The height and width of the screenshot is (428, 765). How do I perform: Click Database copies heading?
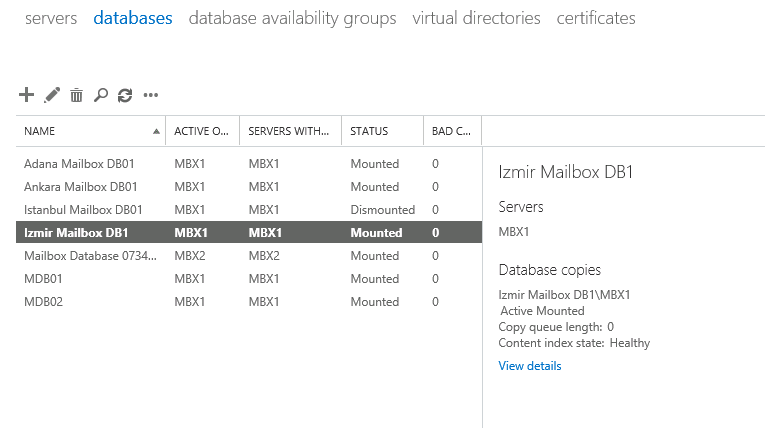pos(549,270)
